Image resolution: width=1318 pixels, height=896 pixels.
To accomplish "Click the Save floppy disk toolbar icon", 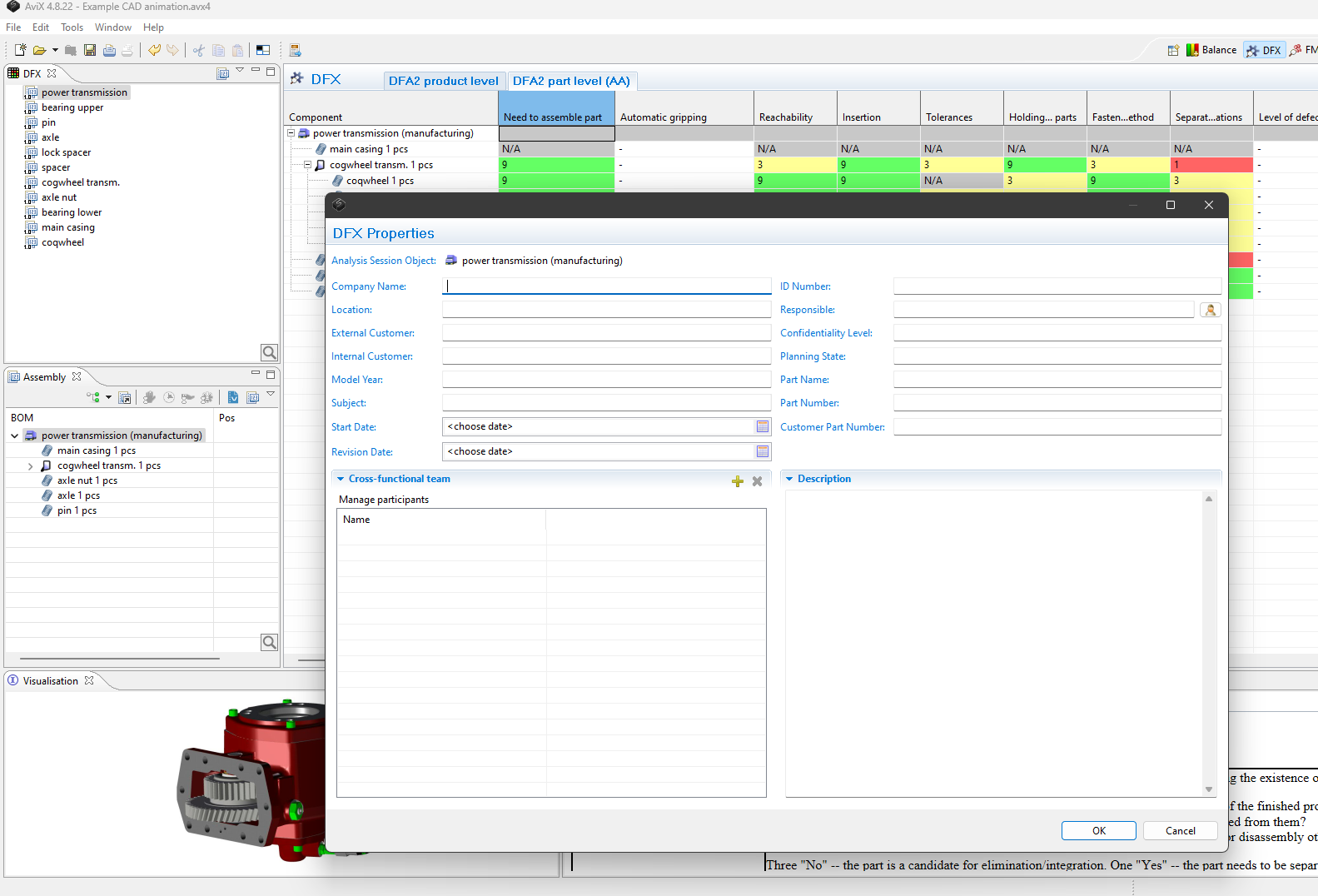I will click(90, 51).
